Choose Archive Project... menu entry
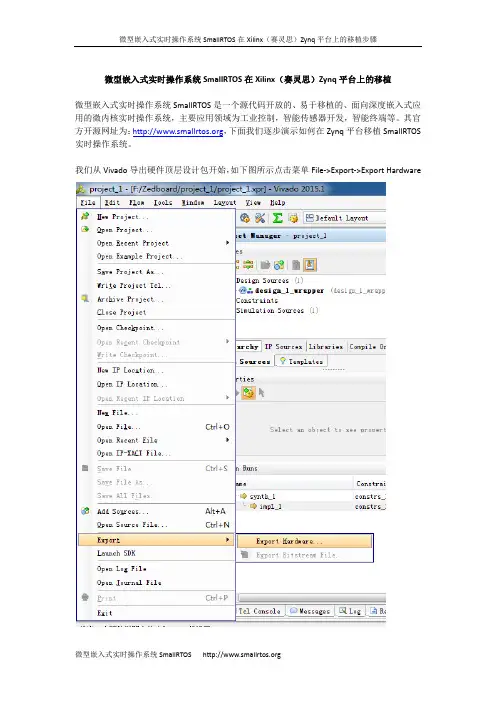The height and width of the screenshot is (702, 496). 156,299
